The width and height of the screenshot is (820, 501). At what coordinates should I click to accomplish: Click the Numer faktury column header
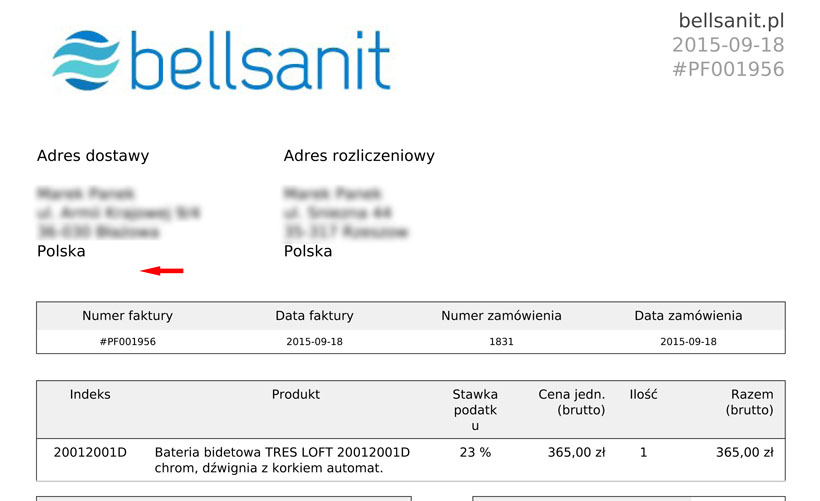127,316
